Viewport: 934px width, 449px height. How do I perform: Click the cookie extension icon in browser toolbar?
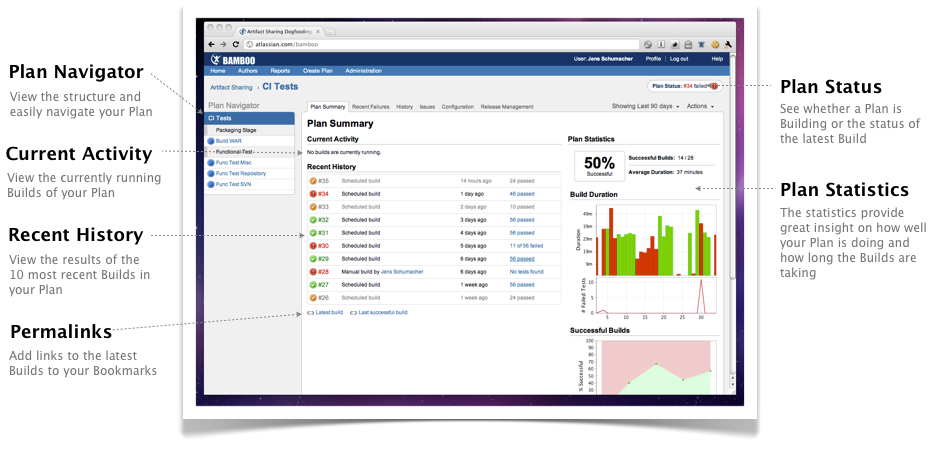(x=715, y=44)
